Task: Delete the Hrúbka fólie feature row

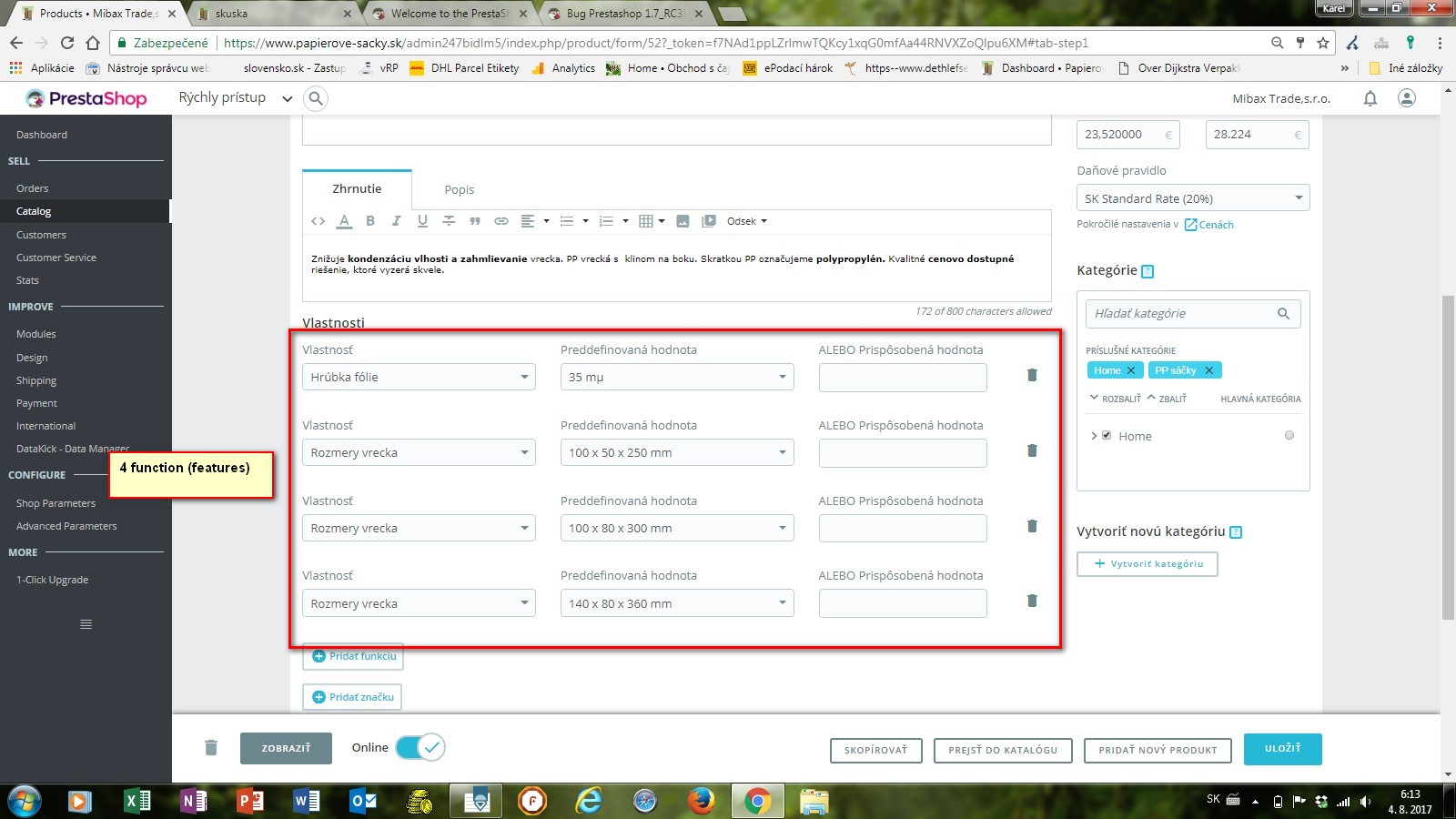Action: pyautogui.click(x=1032, y=375)
